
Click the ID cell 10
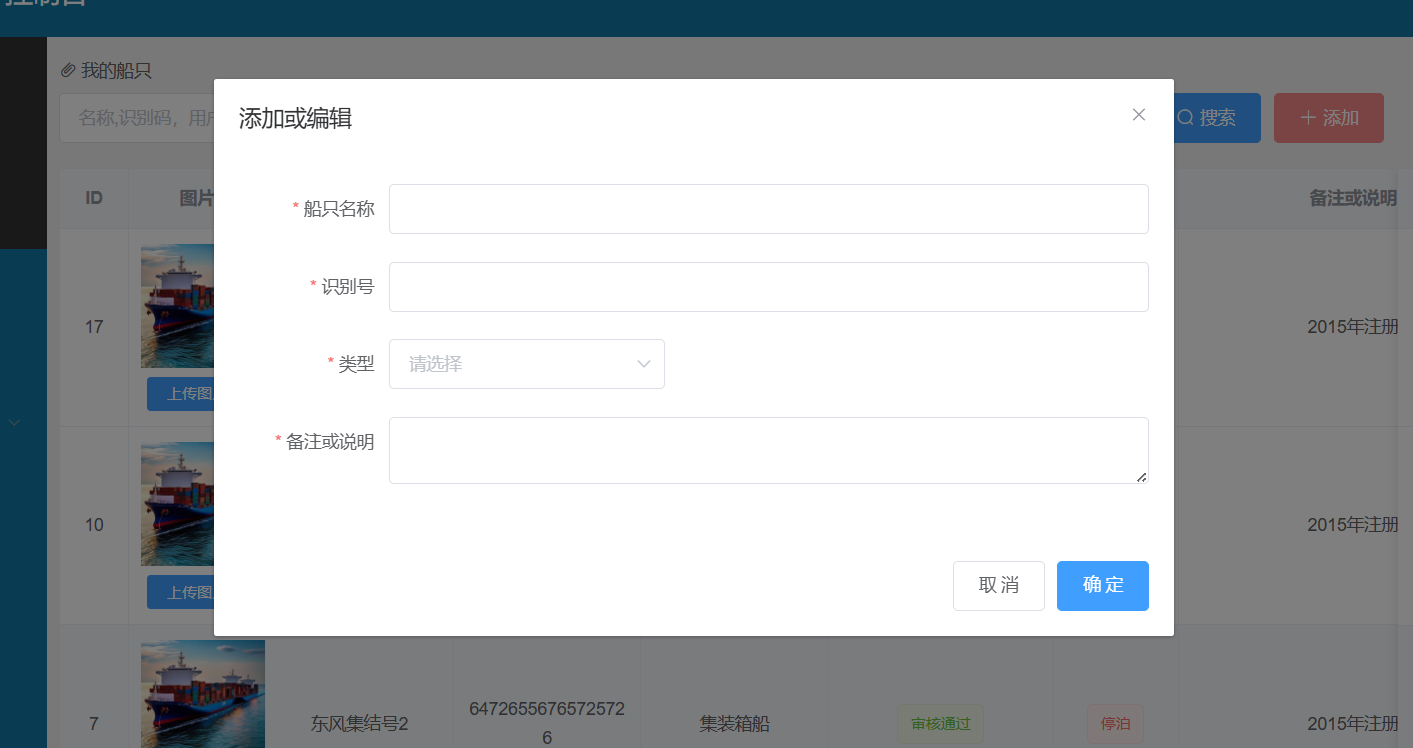point(94,525)
